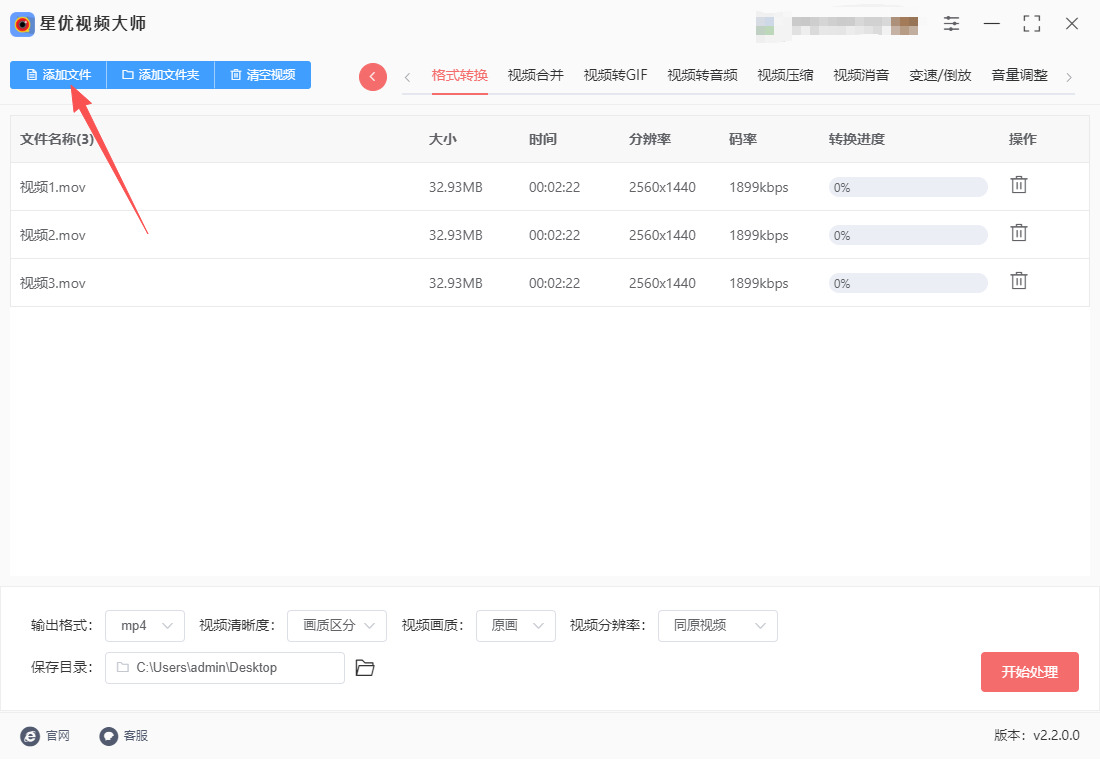Expand the 视频画质 dropdown
1100x760 pixels.
tap(516, 626)
